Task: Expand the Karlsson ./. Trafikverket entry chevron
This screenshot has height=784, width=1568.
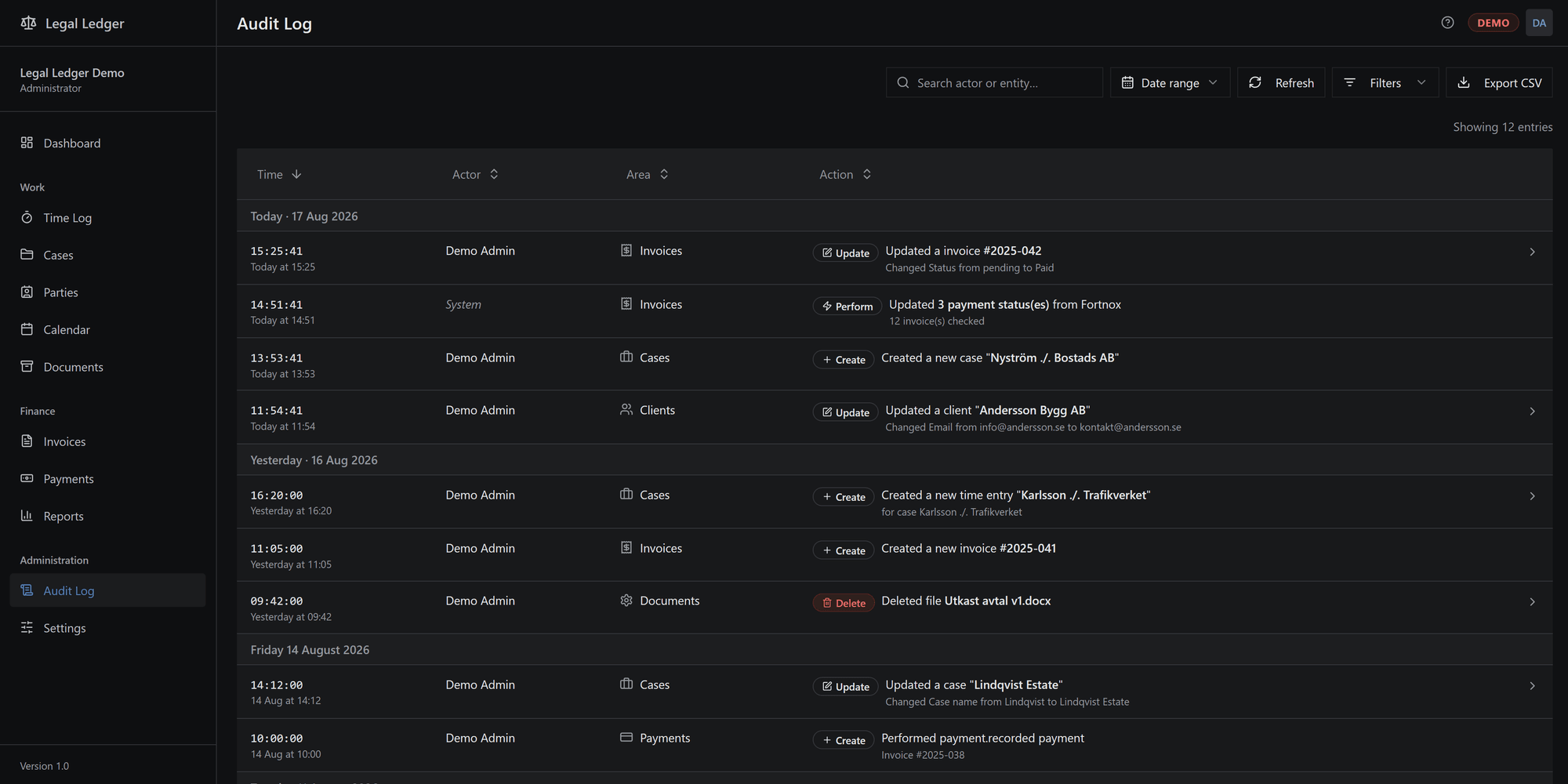Action: click(x=1532, y=495)
